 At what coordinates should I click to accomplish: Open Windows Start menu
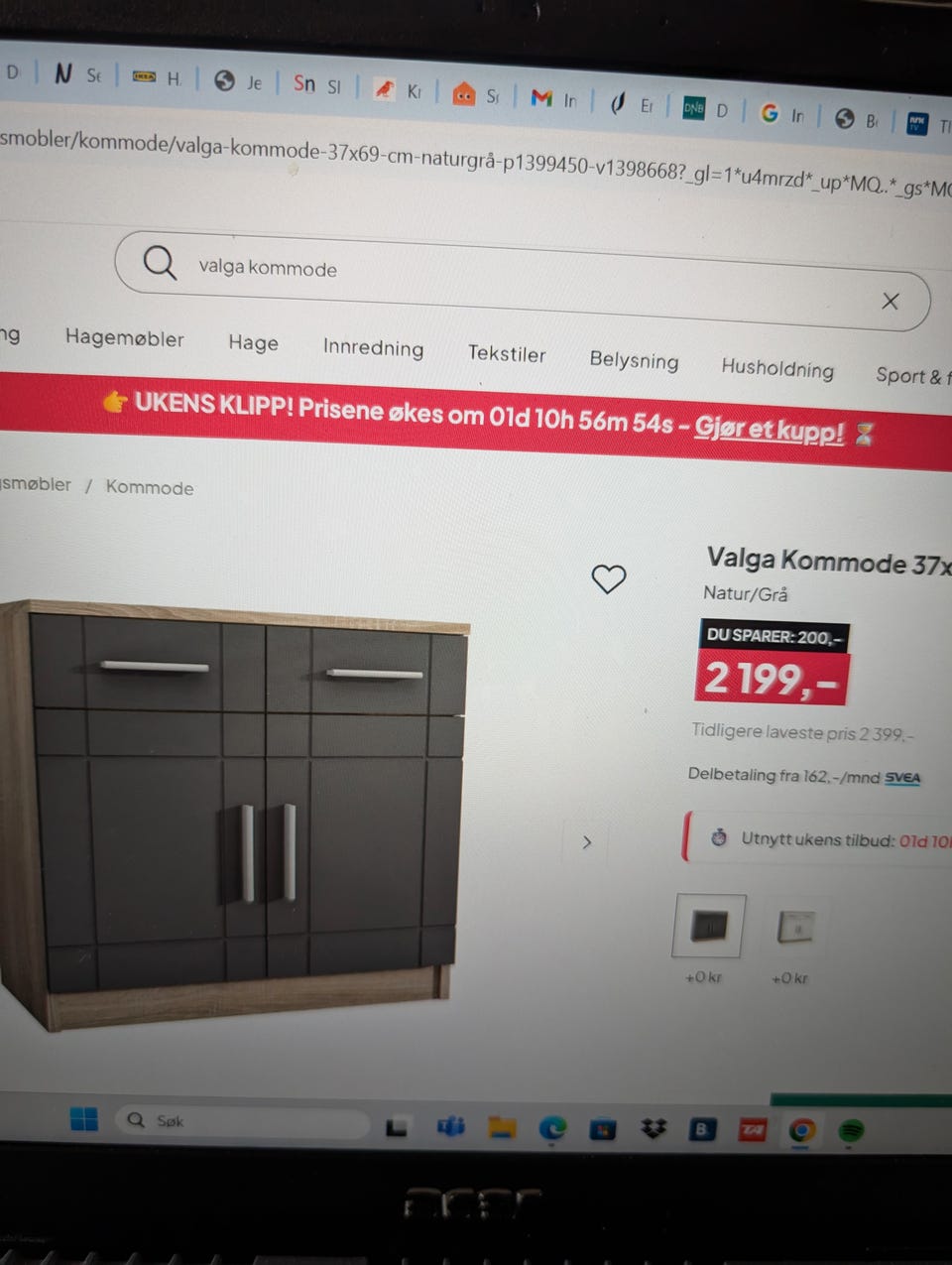coord(84,1119)
